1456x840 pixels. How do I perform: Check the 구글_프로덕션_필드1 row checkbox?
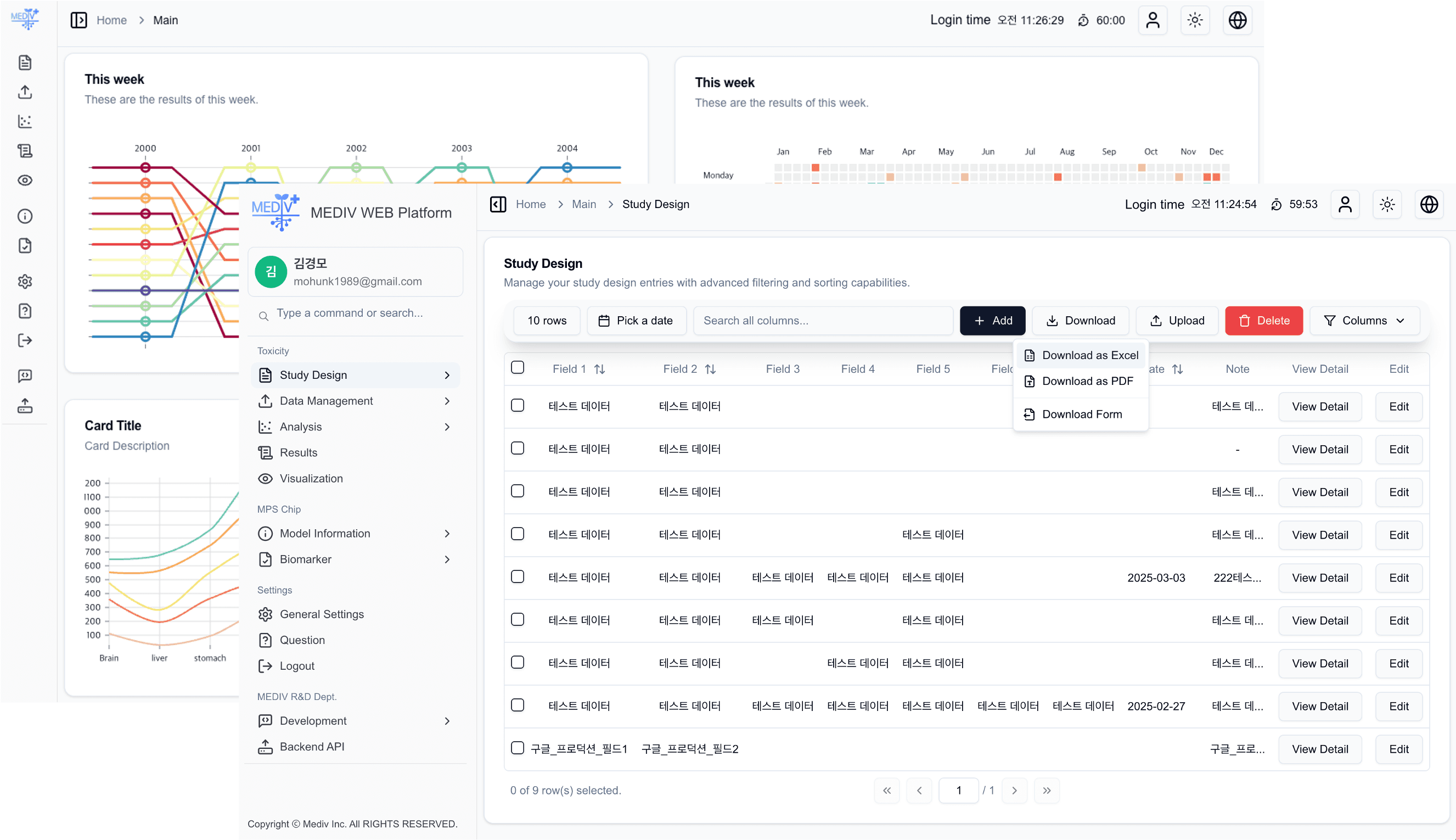(x=517, y=748)
